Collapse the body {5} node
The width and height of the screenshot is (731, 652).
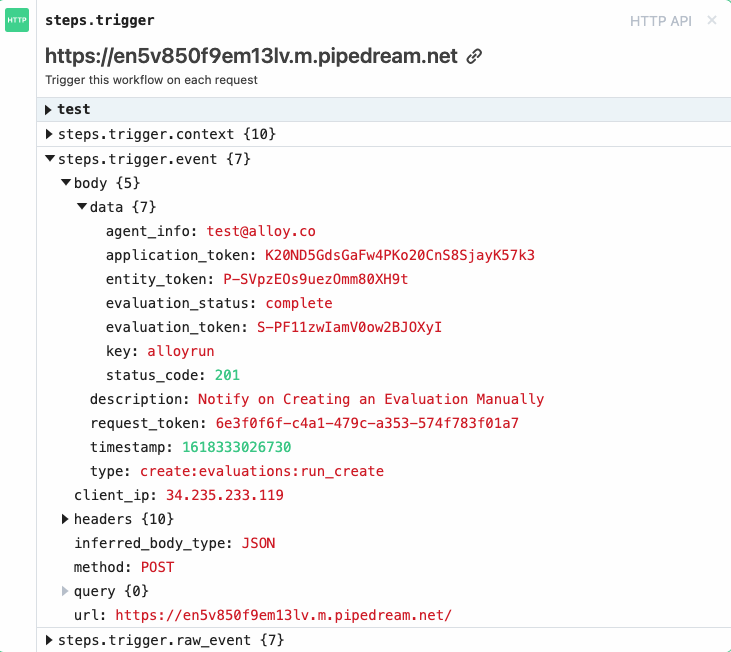pyautogui.click(x=66, y=182)
